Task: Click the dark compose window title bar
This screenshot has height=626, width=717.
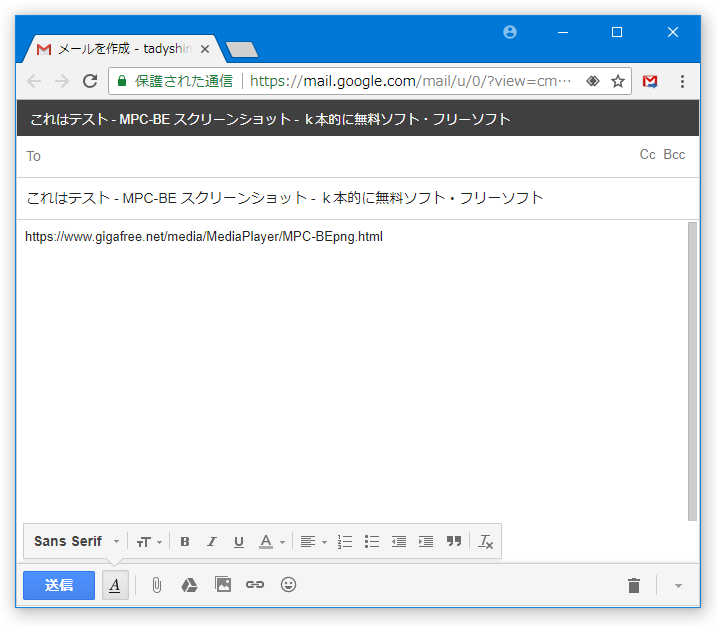Action: coord(358,118)
